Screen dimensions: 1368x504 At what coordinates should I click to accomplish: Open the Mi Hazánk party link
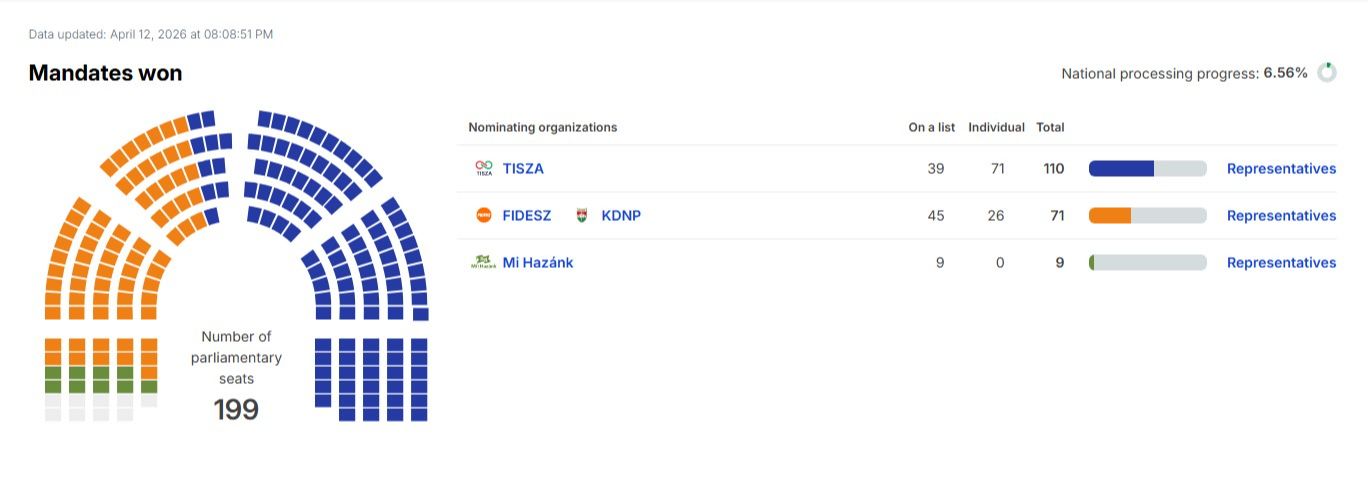[x=538, y=262]
